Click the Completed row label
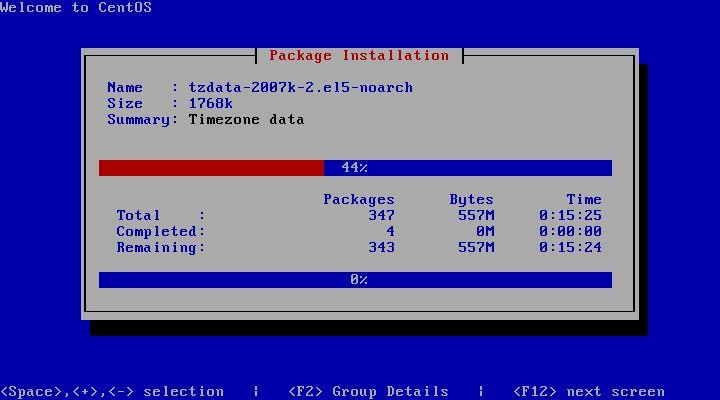720x400 pixels. click(x=160, y=231)
